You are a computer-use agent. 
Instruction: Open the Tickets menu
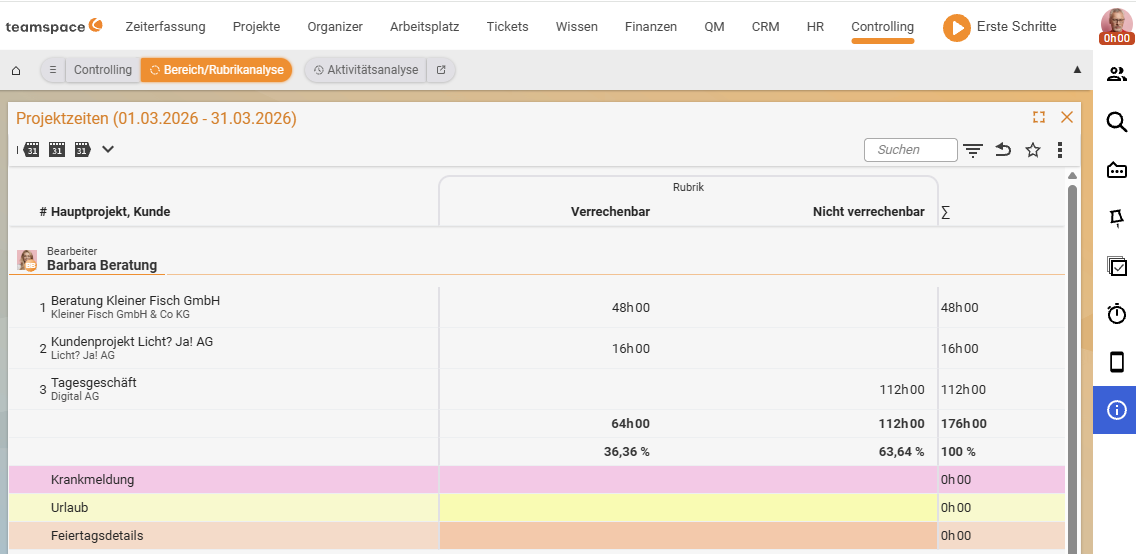[x=507, y=27]
